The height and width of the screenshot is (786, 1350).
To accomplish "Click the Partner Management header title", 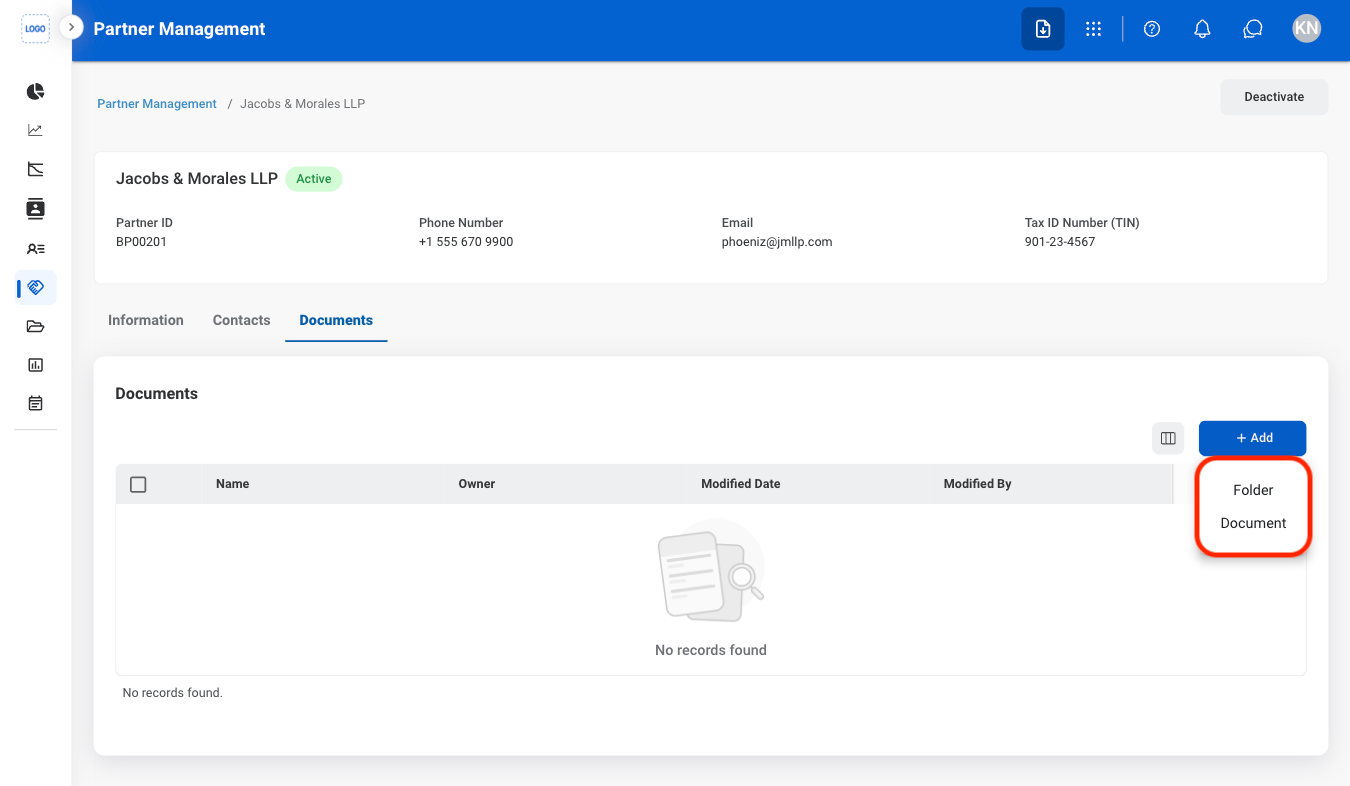I will pyautogui.click(x=180, y=29).
